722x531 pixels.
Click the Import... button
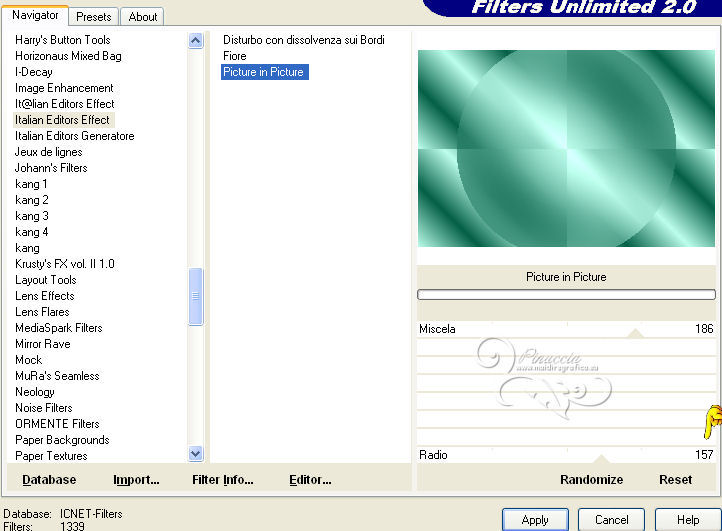tap(136, 480)
